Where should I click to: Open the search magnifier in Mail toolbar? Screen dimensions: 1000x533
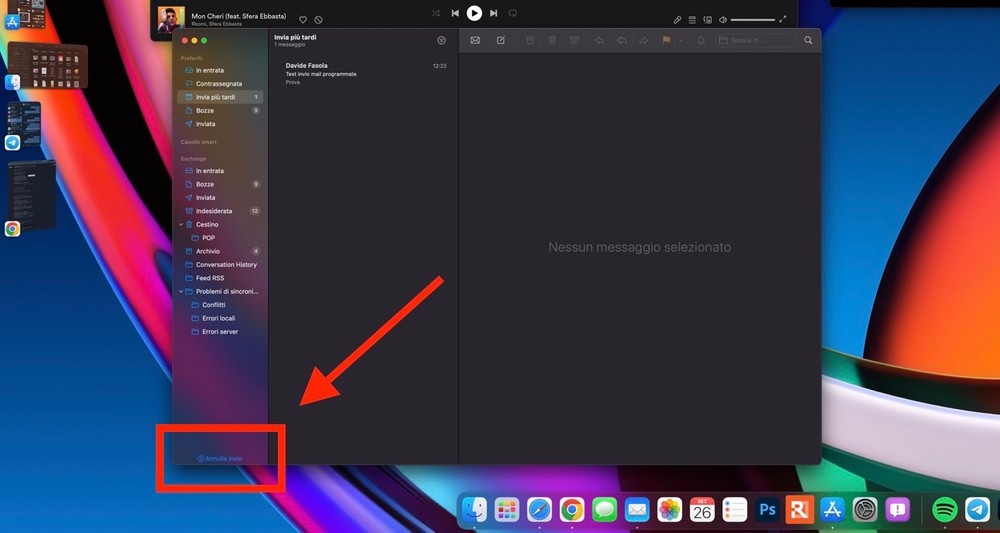(808, 40)
